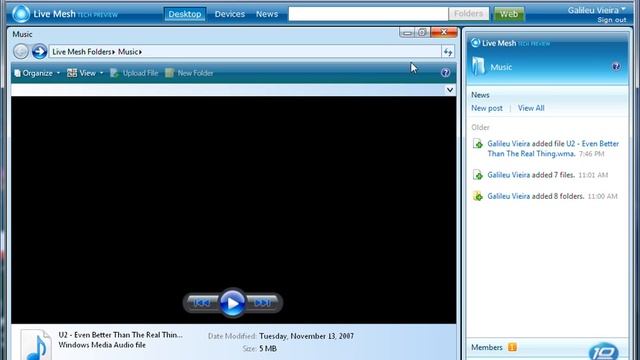640x360 pixels.
Task: Click file-added icon beside U2 news entry
Action: tap(478, 144)
